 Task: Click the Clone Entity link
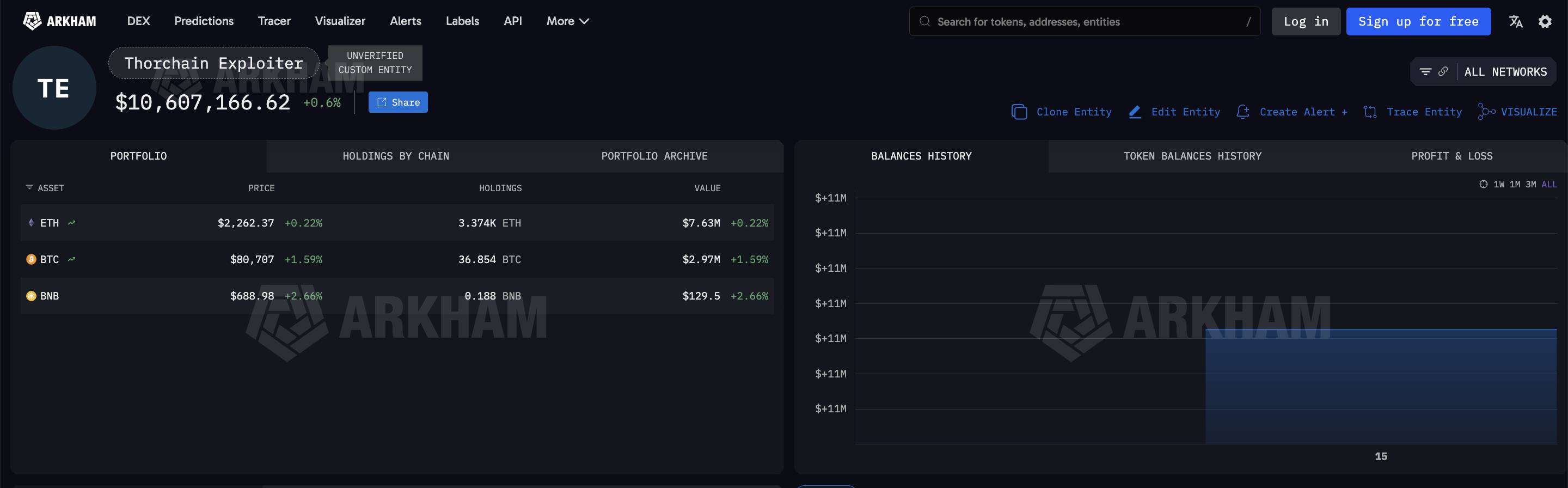pyautogui.click(x=1074, y=112)
